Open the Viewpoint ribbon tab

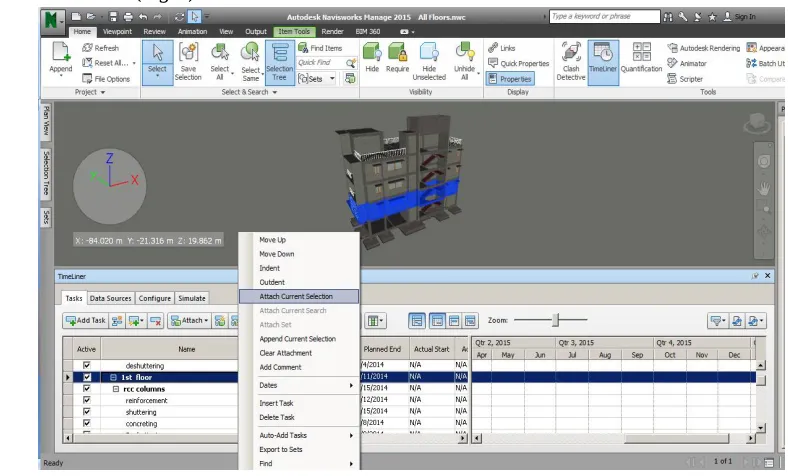click(117, 32)
